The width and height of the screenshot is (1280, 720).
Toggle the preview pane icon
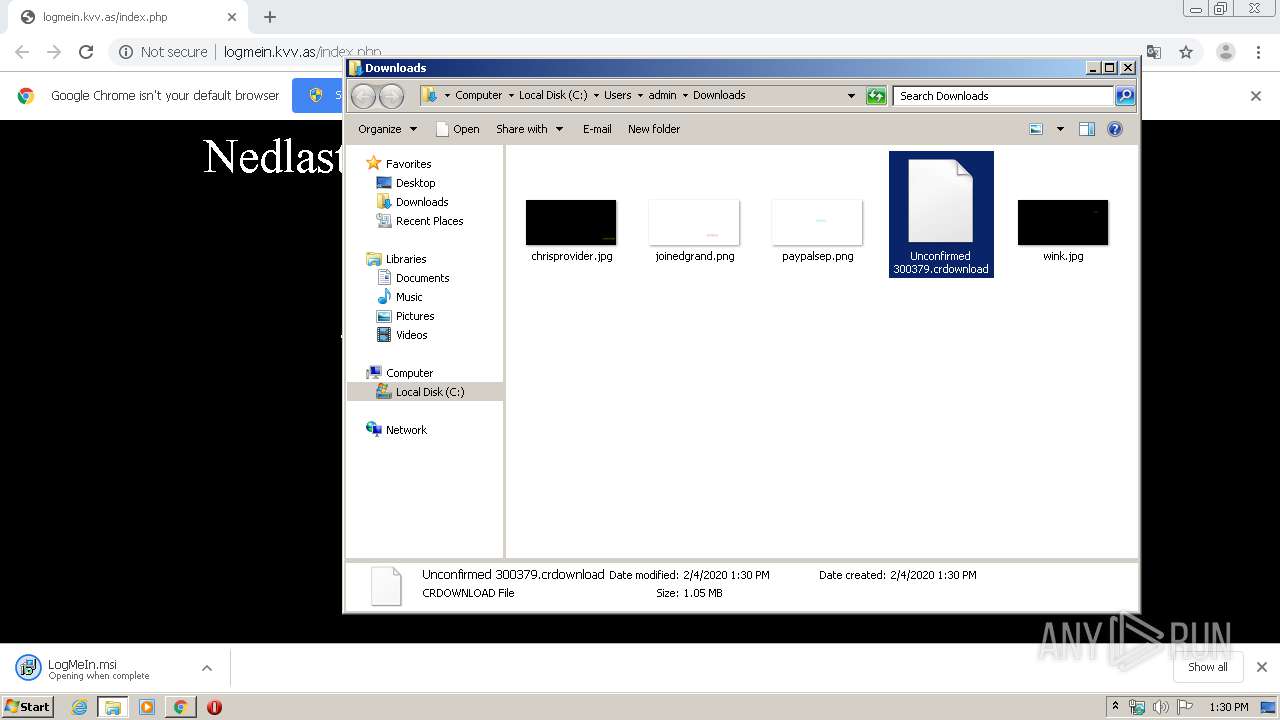point(1087,129)
